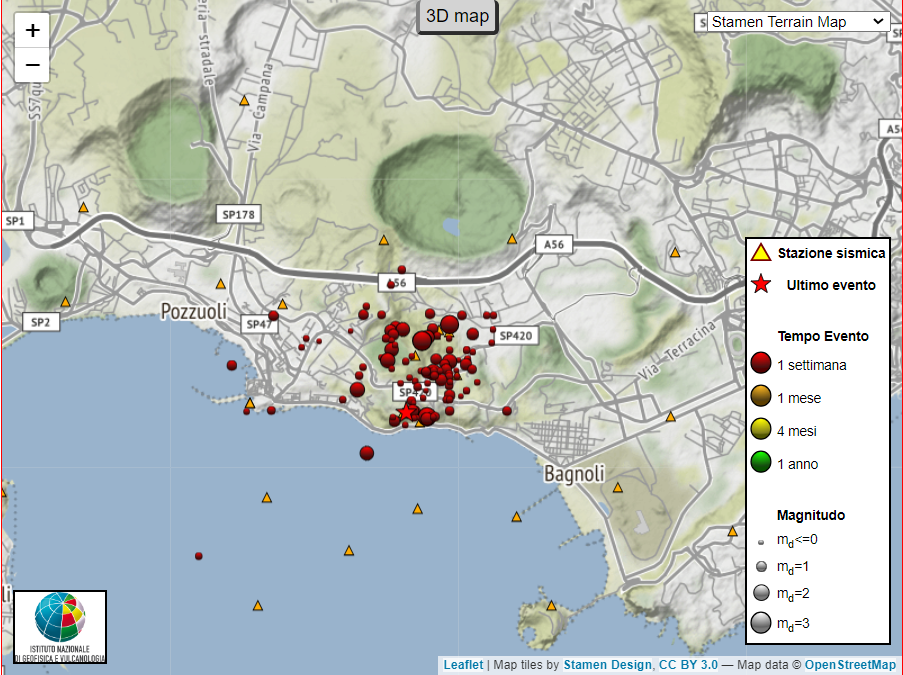This screenshot has width=903, height=675.
Task: Click the red '1 settimana' legend circle
Action: pos(761,364)
